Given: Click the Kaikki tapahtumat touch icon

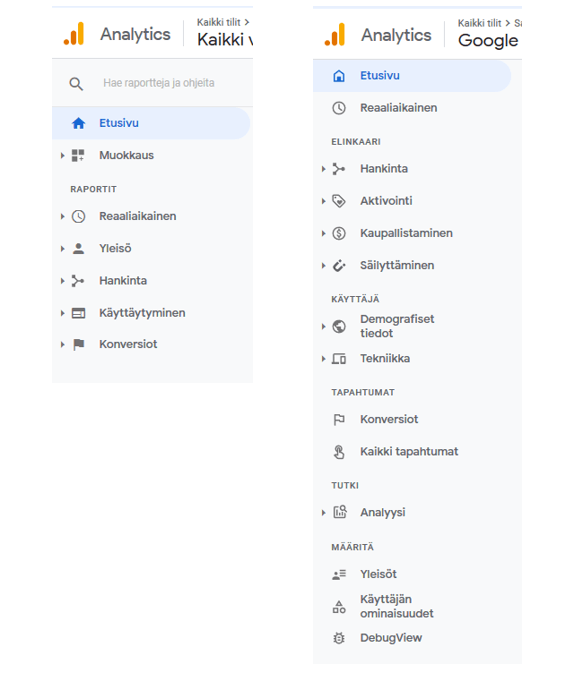Looking at the screenshot, I should coord(339,452).
